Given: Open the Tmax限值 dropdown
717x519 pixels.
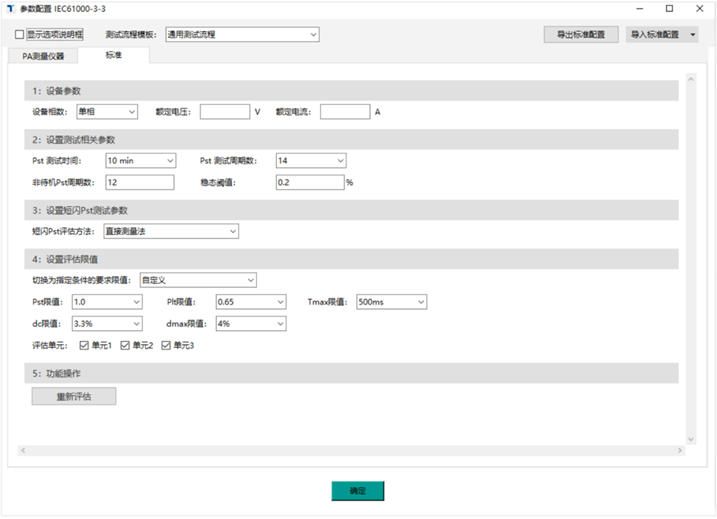Looking at the screenshot, I should tap(391, 302).
